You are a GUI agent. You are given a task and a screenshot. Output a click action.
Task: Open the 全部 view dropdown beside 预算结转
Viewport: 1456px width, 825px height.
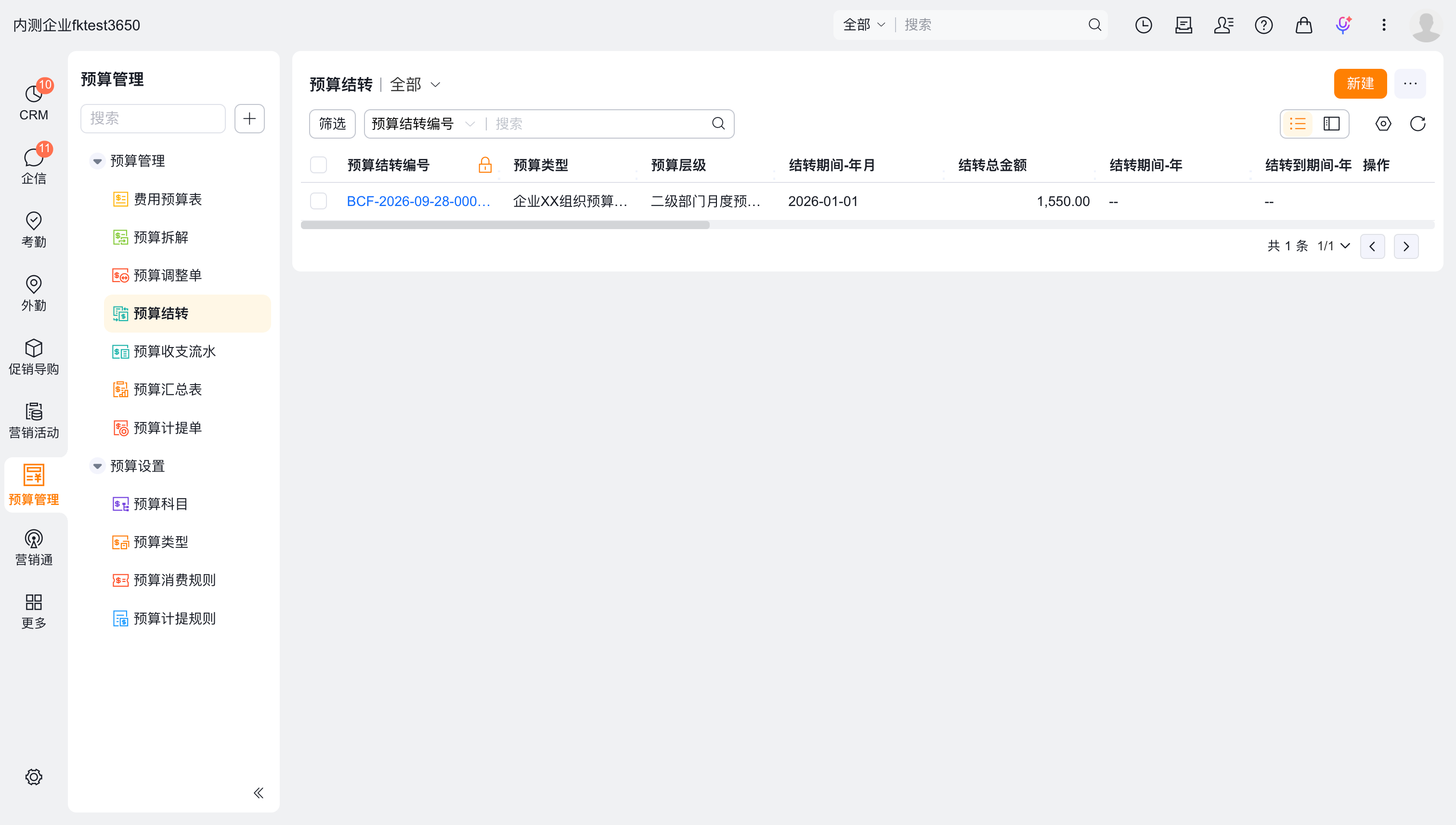point(415,84)
